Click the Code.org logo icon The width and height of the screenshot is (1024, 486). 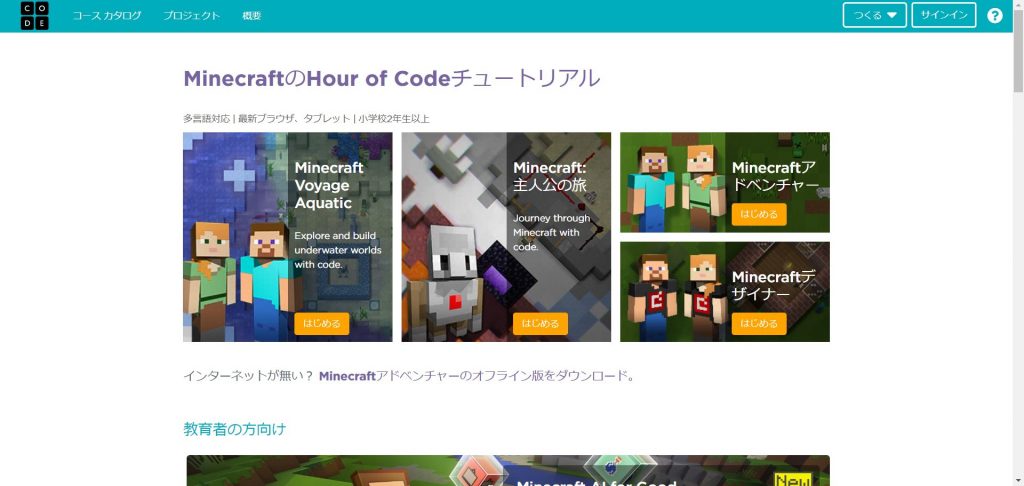click(x=34, y=16)
